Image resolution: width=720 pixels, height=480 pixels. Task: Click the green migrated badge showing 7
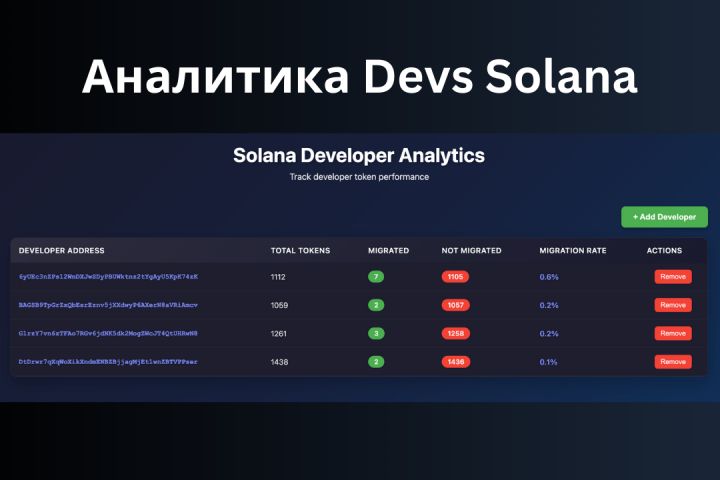pyautogui.click(x=376, y=277)
